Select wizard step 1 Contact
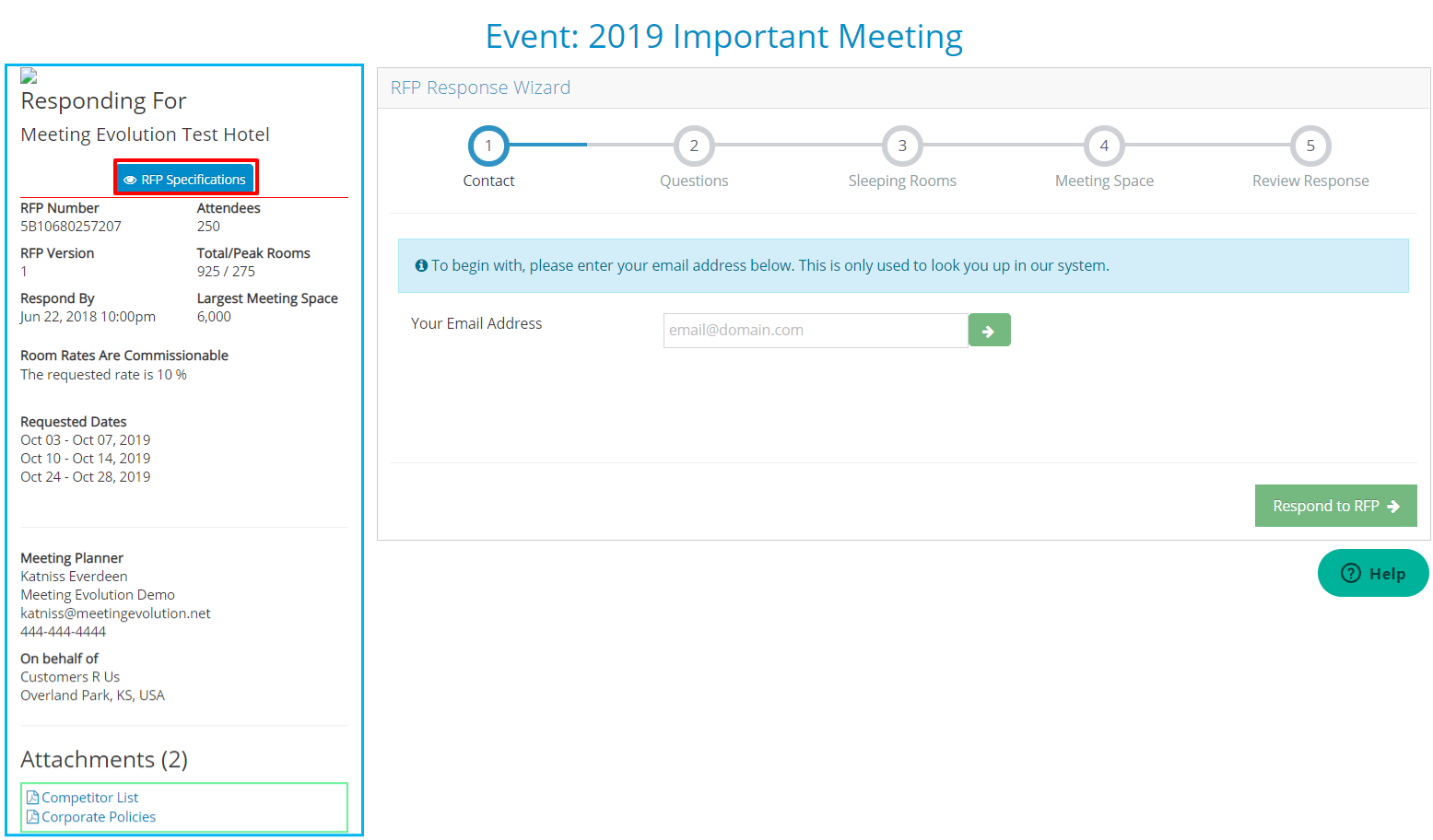The height and width of the screenshot is (840, 1433). pyautogui.click(x=488, y=146)
